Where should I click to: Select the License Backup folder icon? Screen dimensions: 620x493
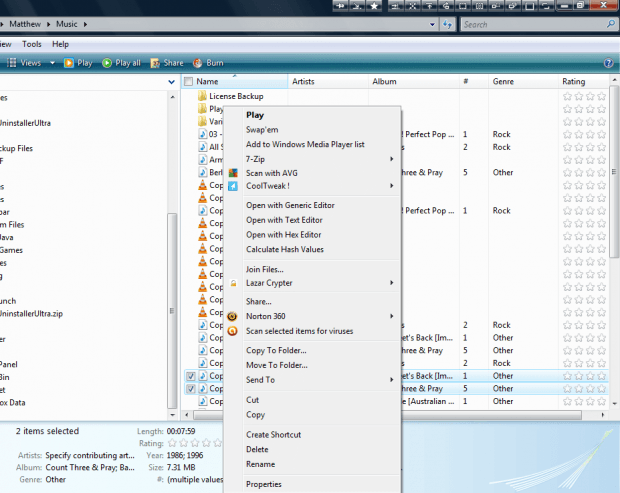(202, 96)
